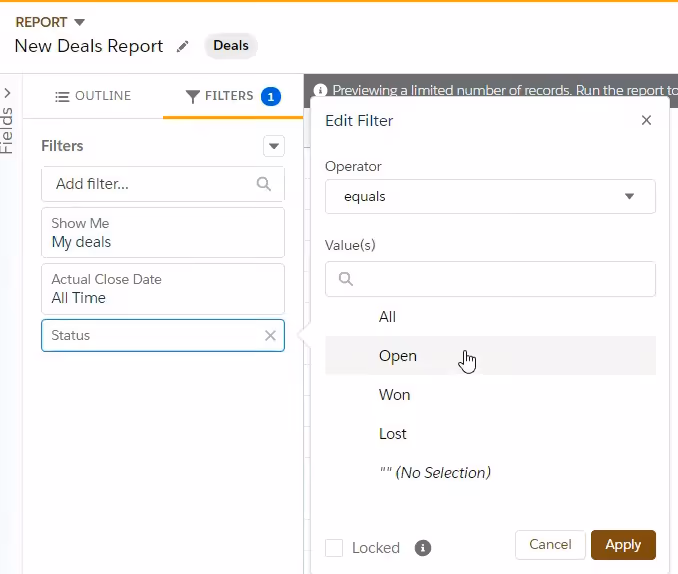Click the Value(s) search box

[x=490, y=279]
